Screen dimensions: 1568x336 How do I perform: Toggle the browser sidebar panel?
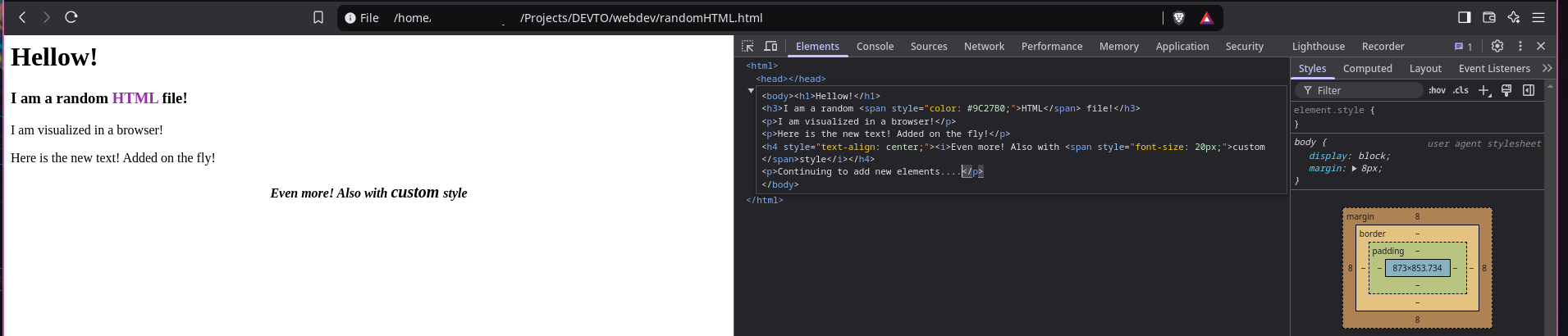tap(1465, 17)
